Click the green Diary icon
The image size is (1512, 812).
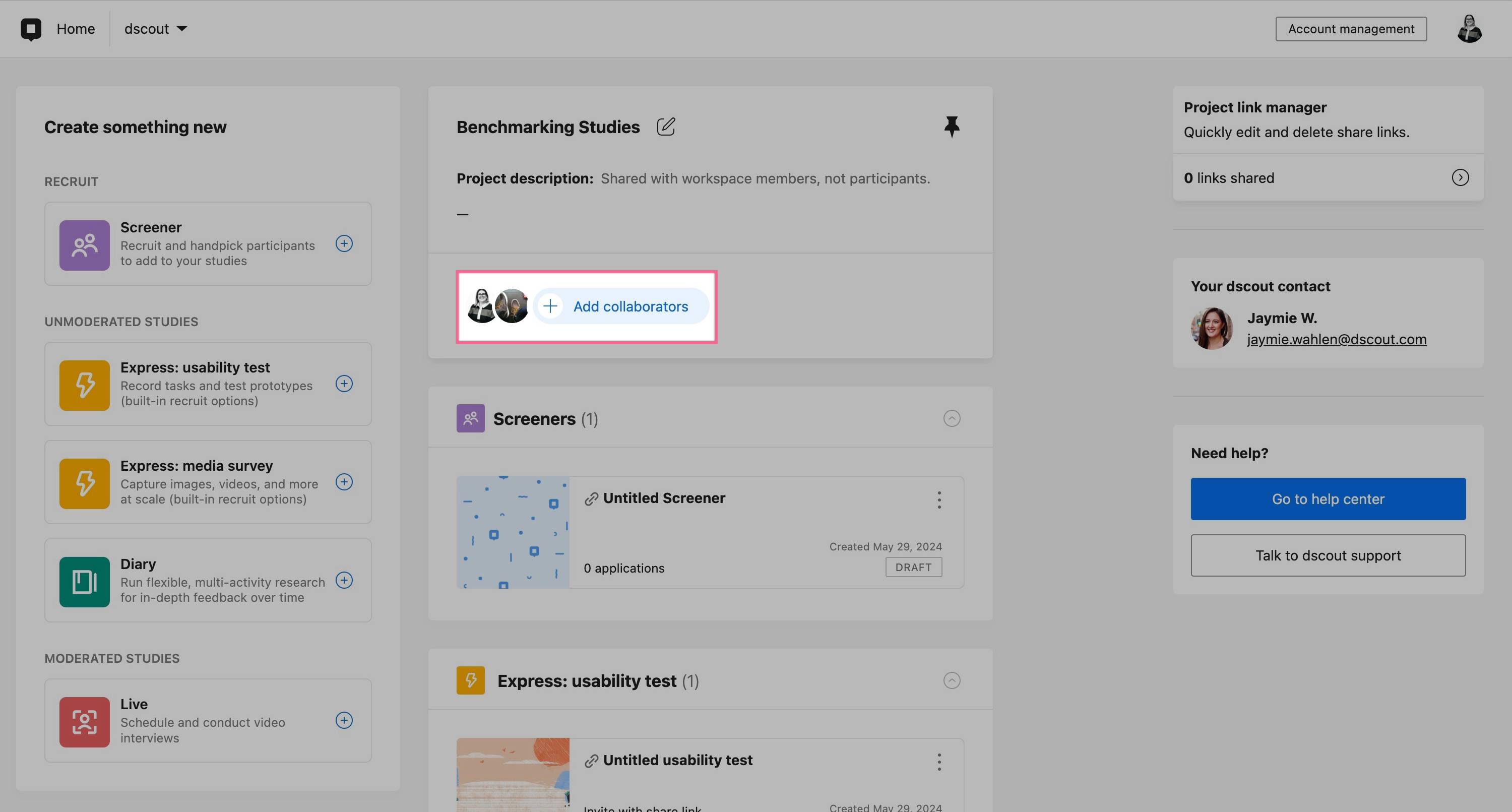pos(85,582)
